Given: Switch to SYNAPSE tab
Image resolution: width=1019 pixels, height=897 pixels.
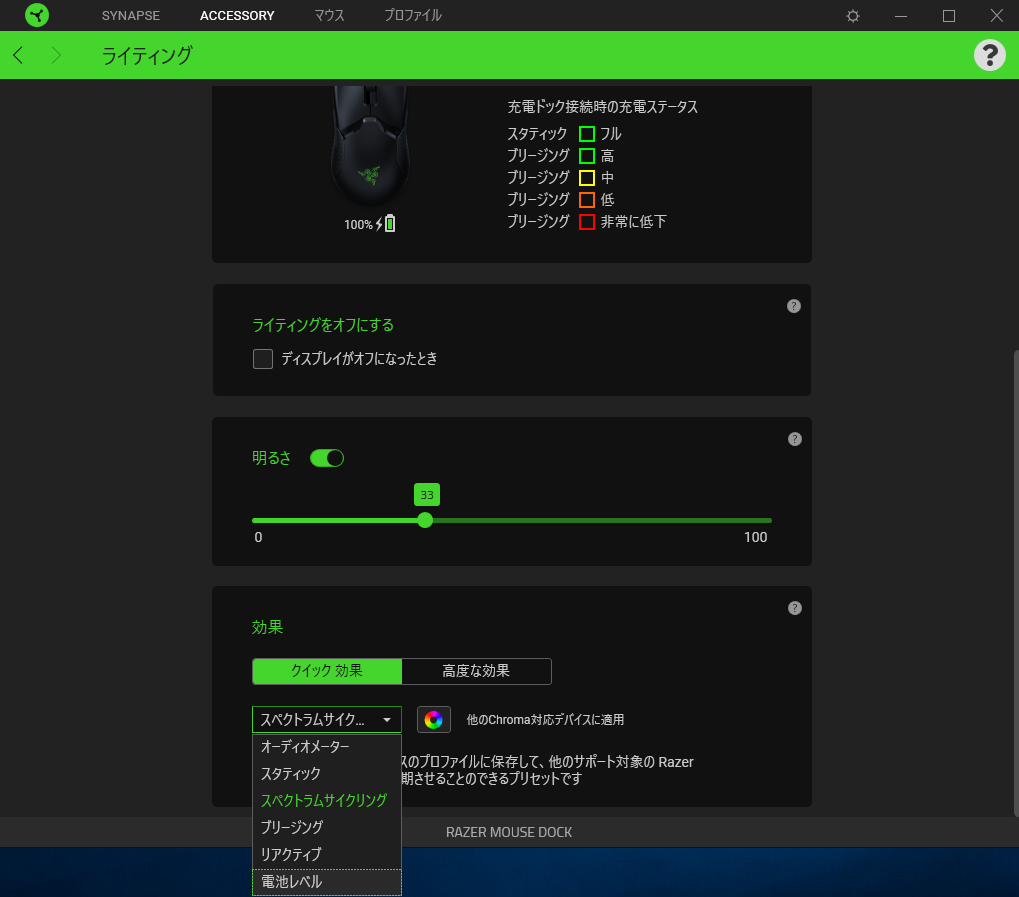Looking at the screenshot, I should pos(131,16).
